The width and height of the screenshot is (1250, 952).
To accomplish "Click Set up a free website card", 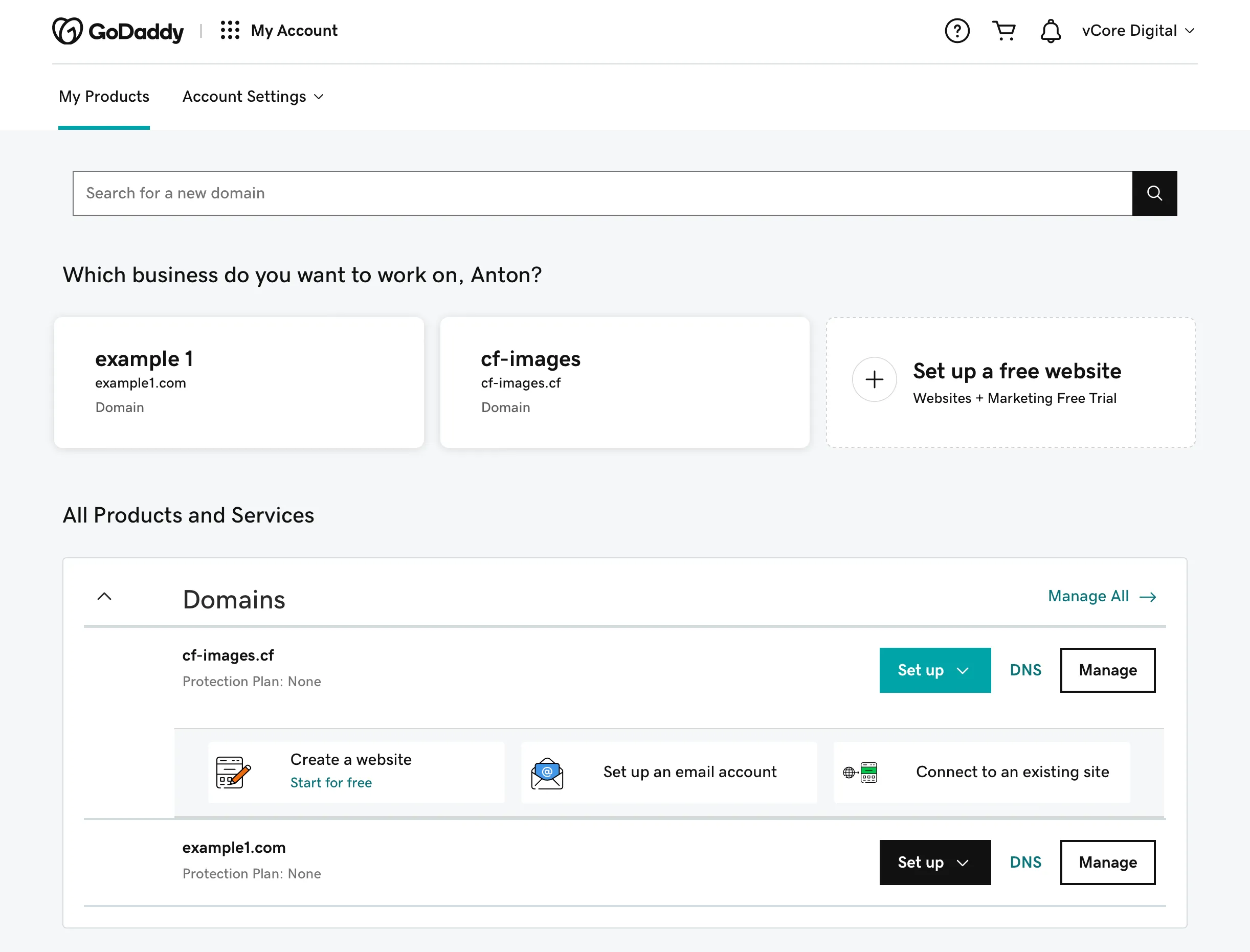I will tap(1011, 382).
